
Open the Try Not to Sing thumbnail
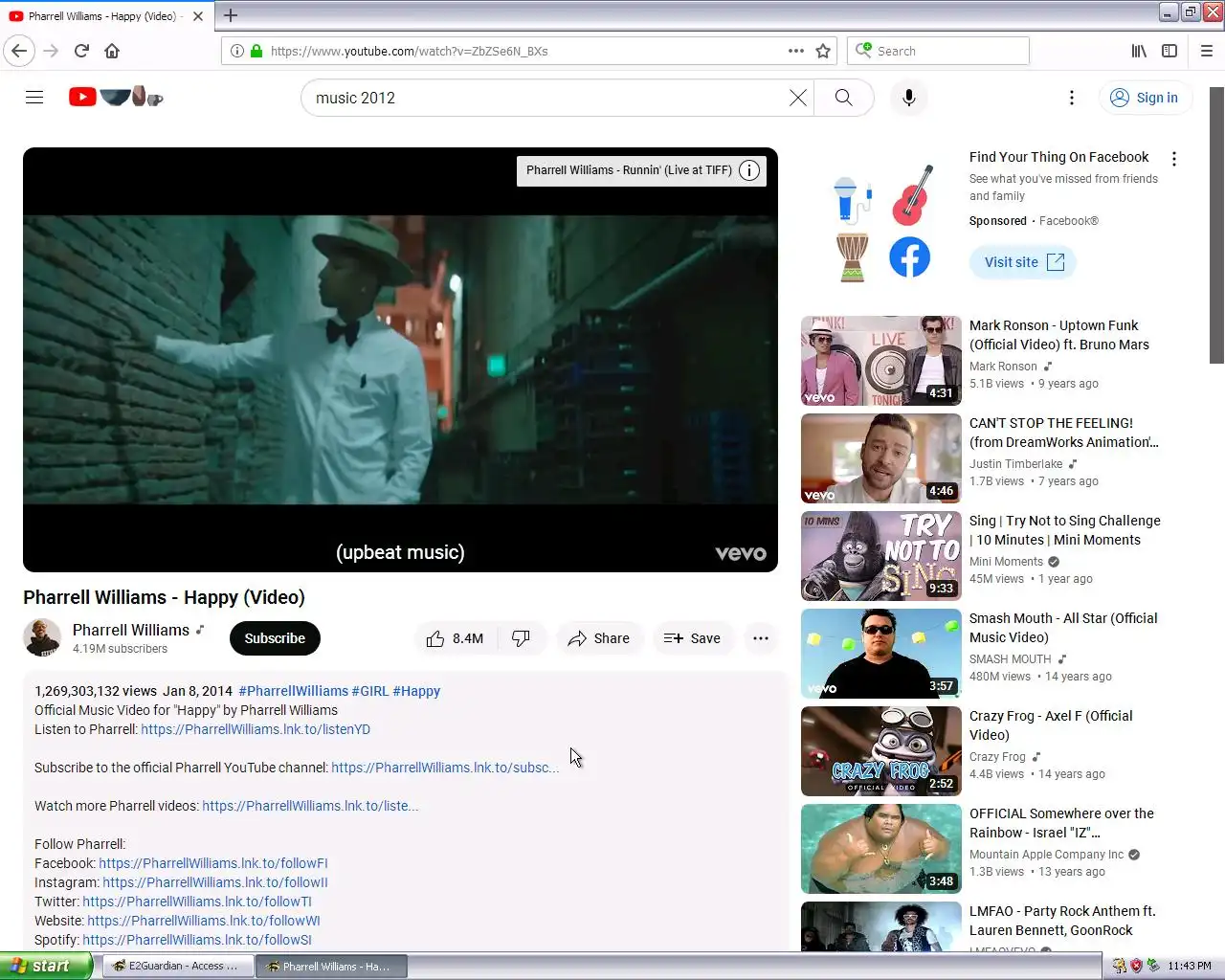click(880, 556)
